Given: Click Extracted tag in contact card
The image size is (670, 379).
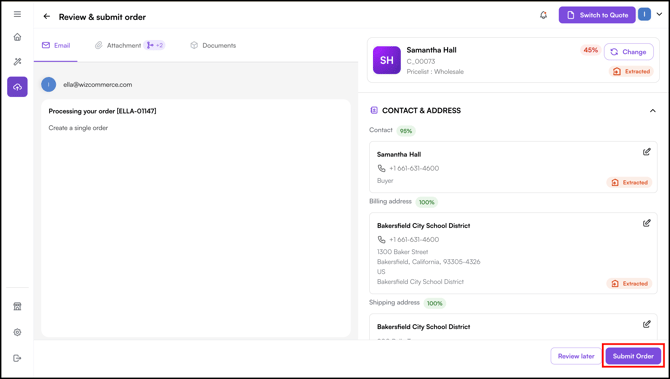Looking at the screenshot, I should click(x=629, y=182).
